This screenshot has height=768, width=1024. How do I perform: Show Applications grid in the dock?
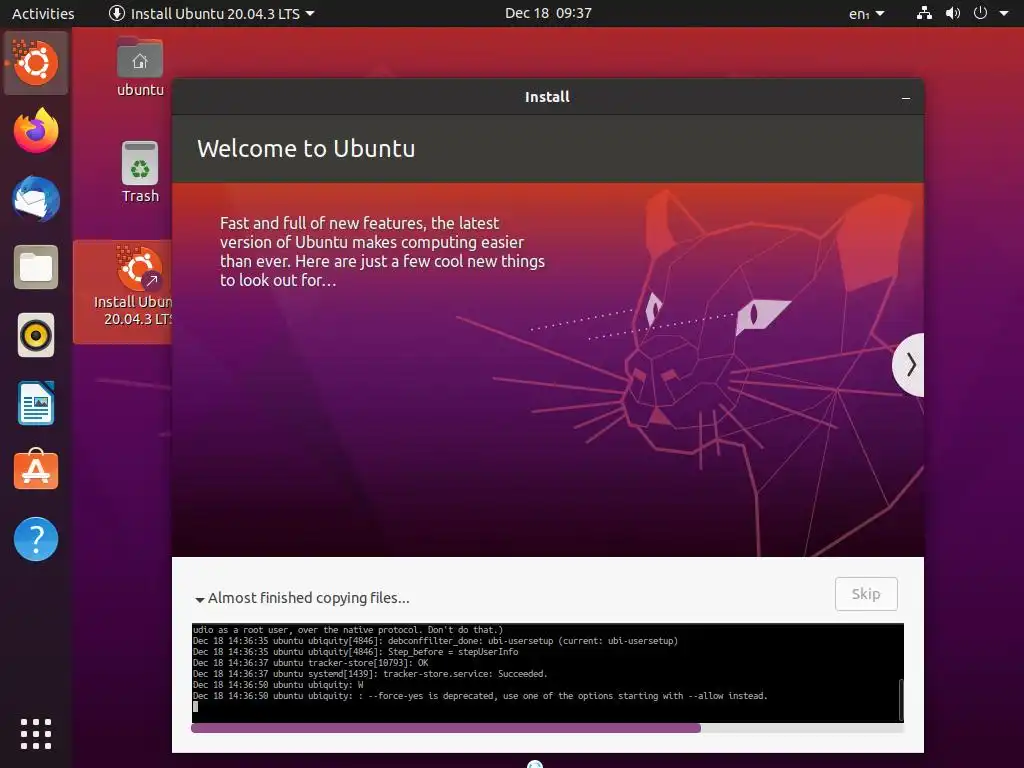(36, 734)
